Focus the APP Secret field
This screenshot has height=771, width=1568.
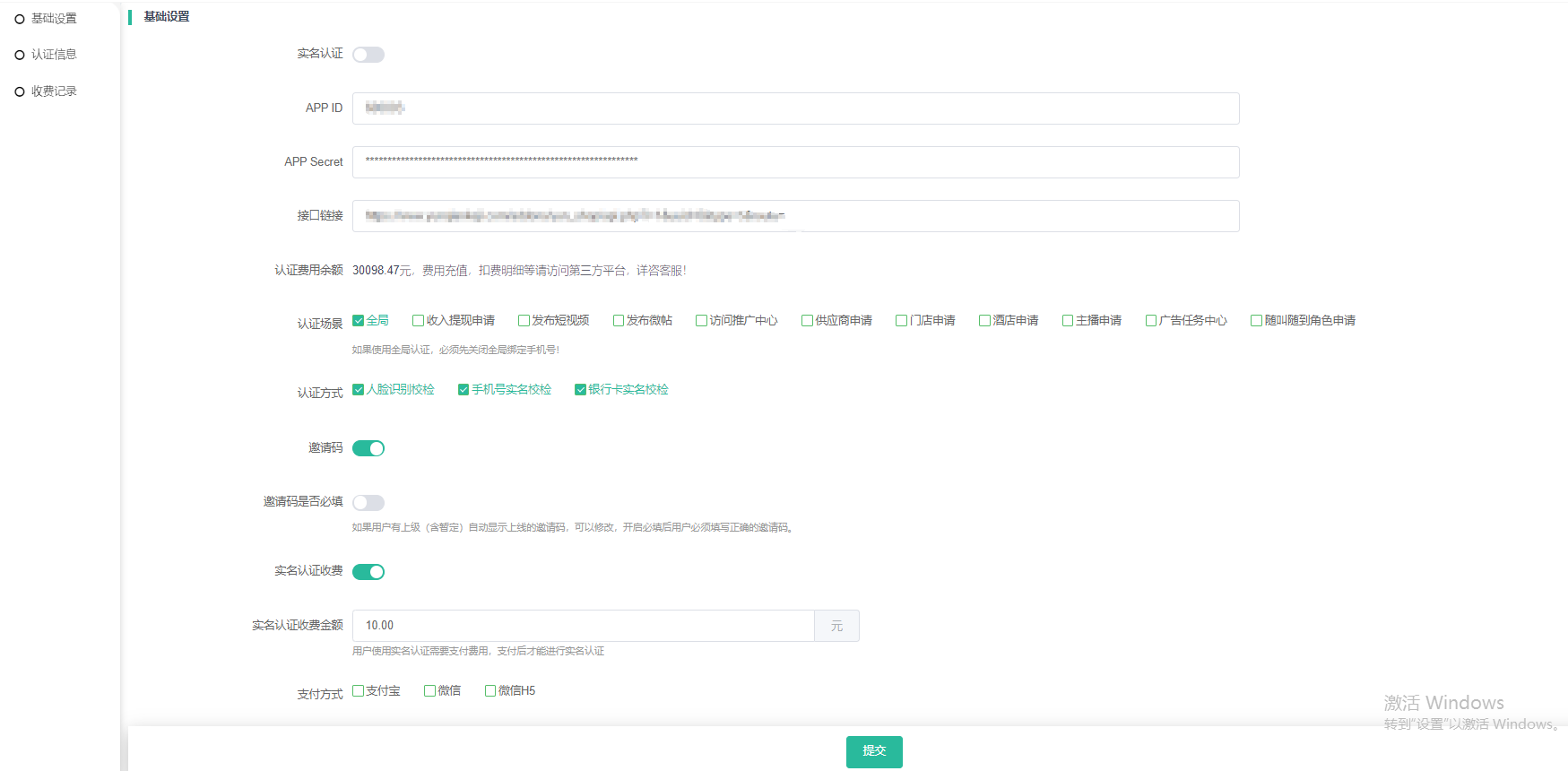click(795, 162)
